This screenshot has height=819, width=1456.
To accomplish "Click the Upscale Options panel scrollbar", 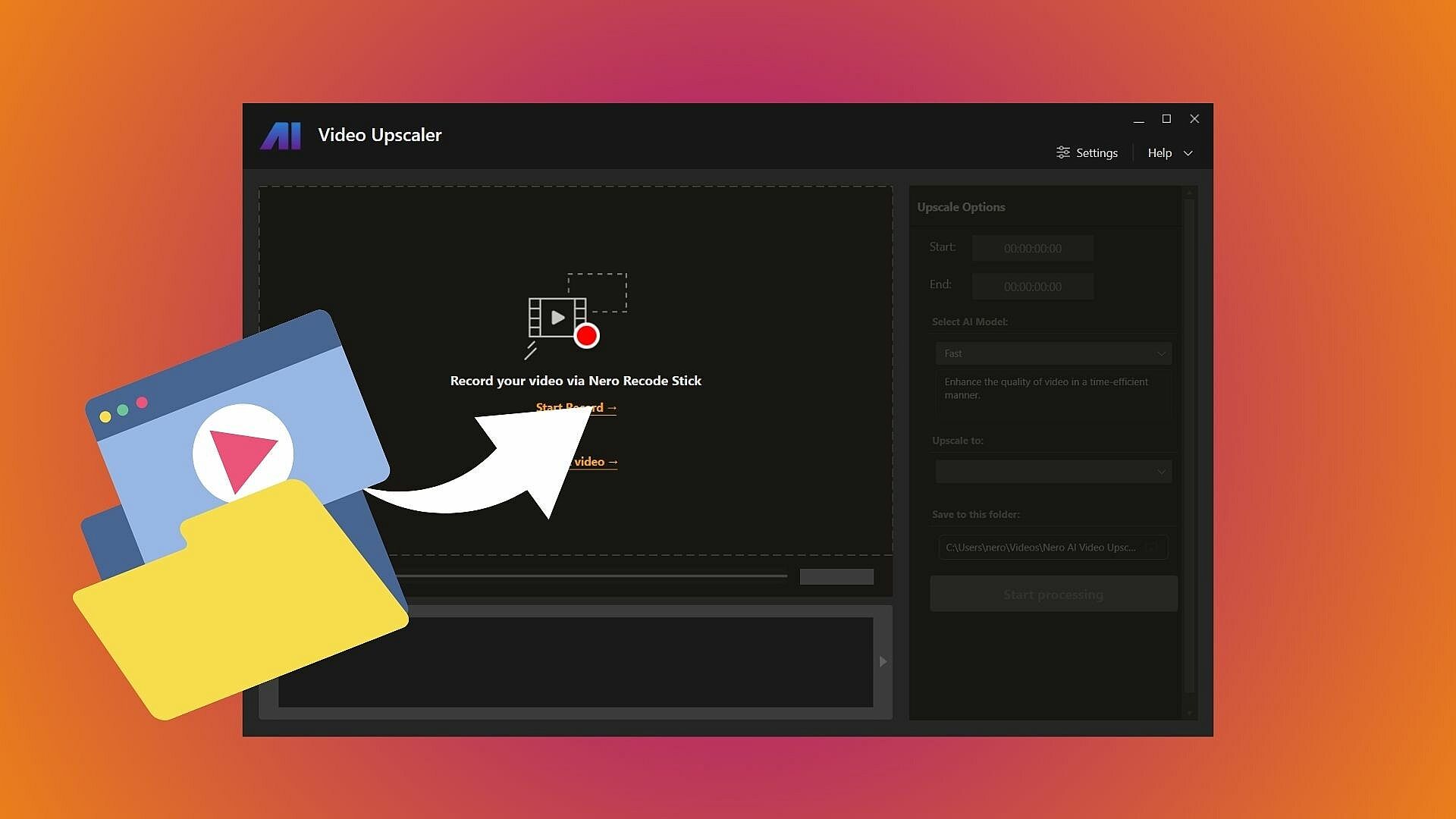I will tap(1189, 446).
